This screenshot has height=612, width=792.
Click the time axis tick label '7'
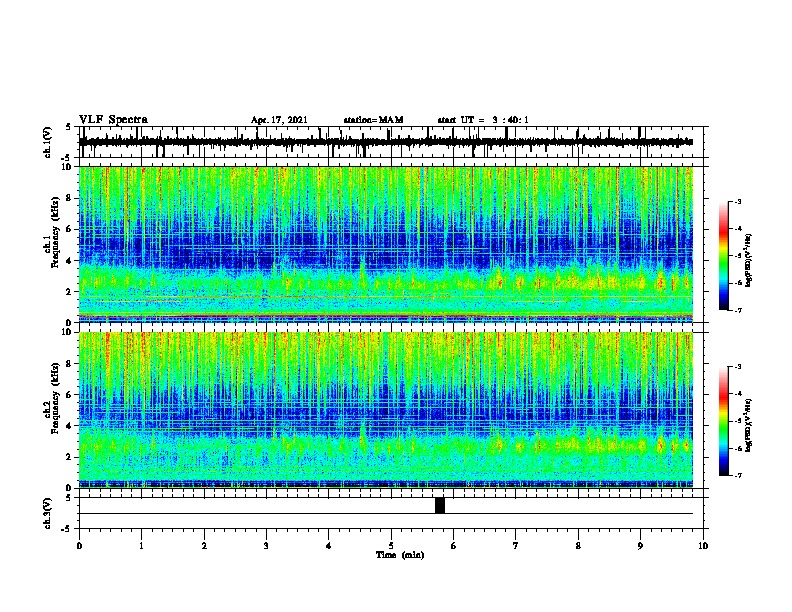[516, 545]
